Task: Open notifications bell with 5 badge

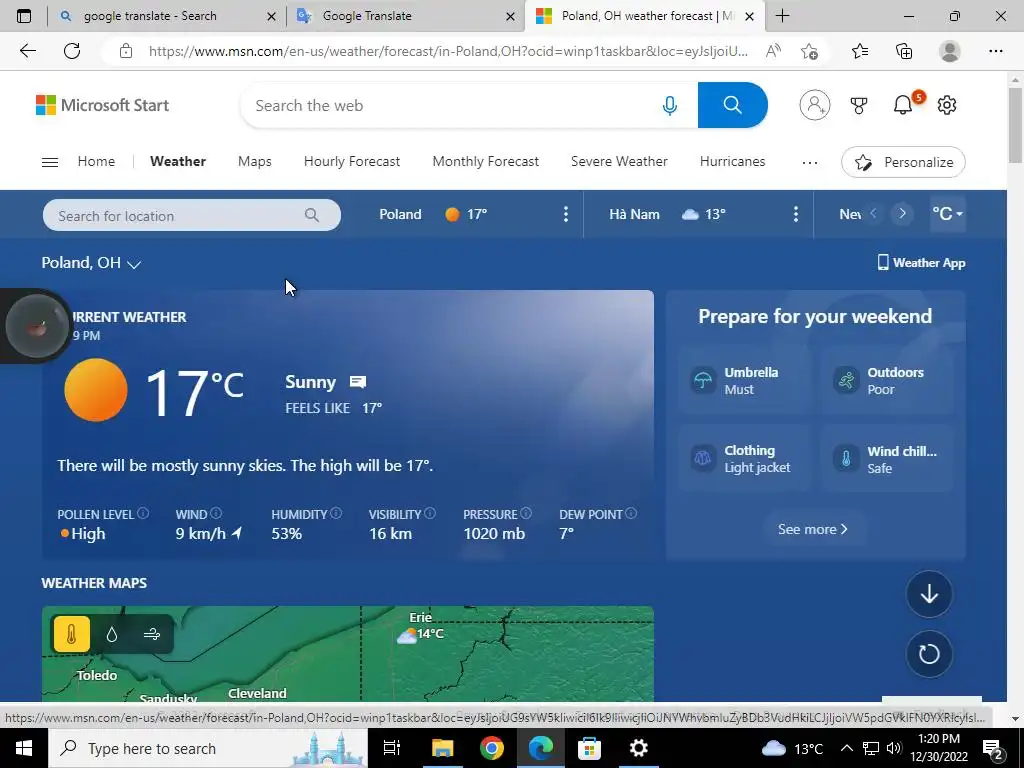Action: click(x=904, y=104)
